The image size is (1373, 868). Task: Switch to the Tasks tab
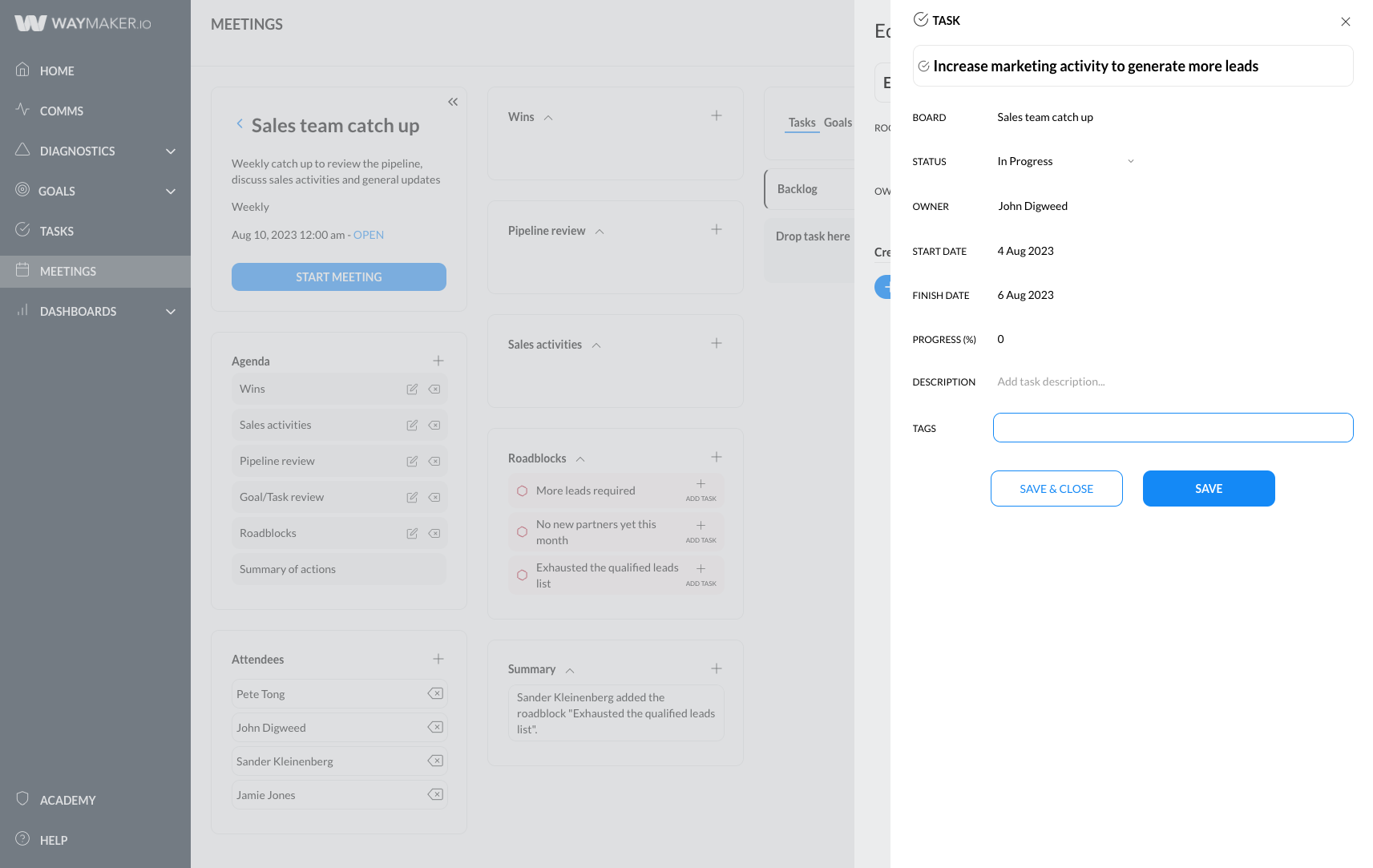pyautogui.click(x=802, y=123)
